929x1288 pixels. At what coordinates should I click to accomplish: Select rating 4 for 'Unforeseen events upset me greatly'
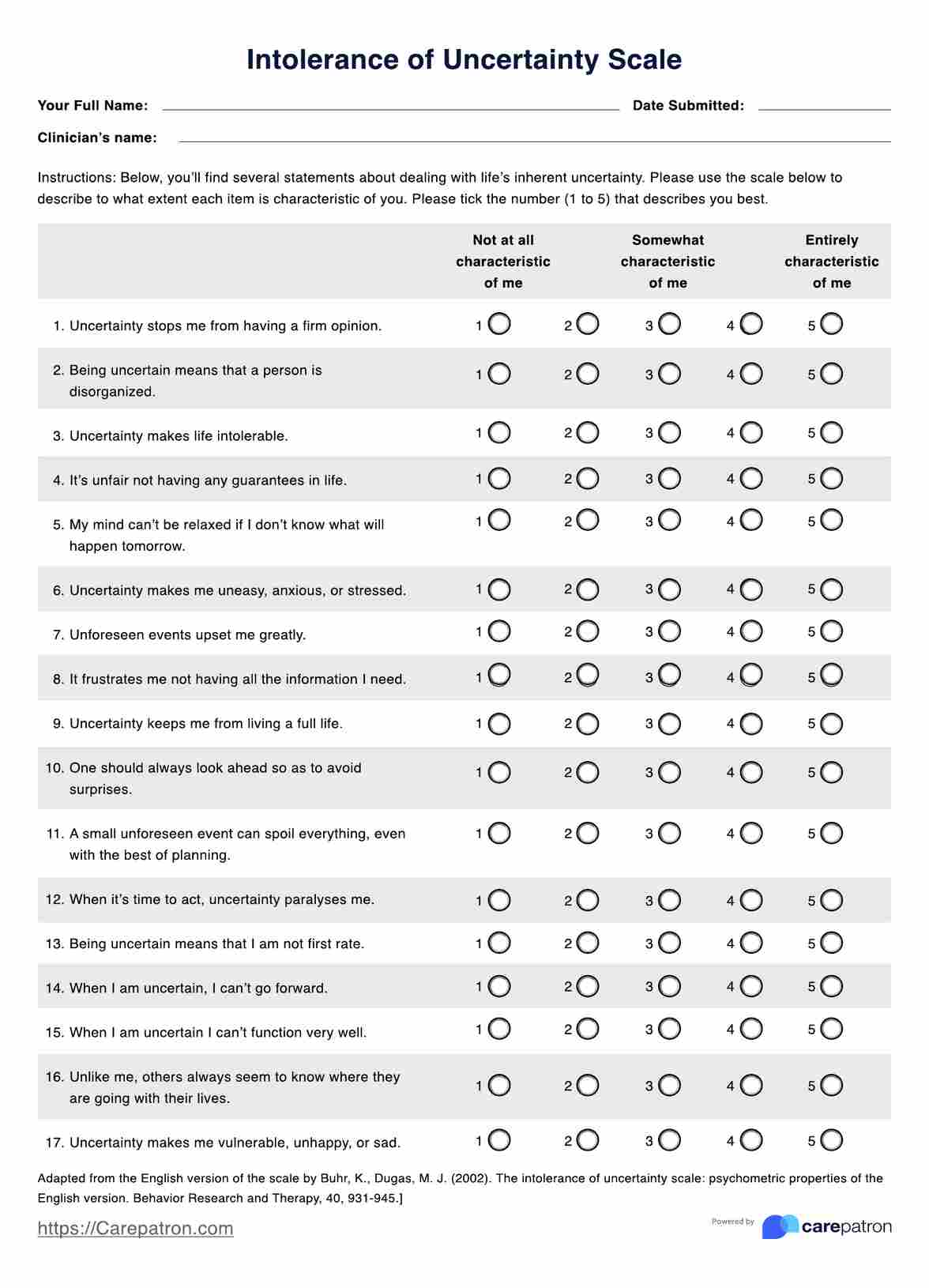(x=751, y=631)
